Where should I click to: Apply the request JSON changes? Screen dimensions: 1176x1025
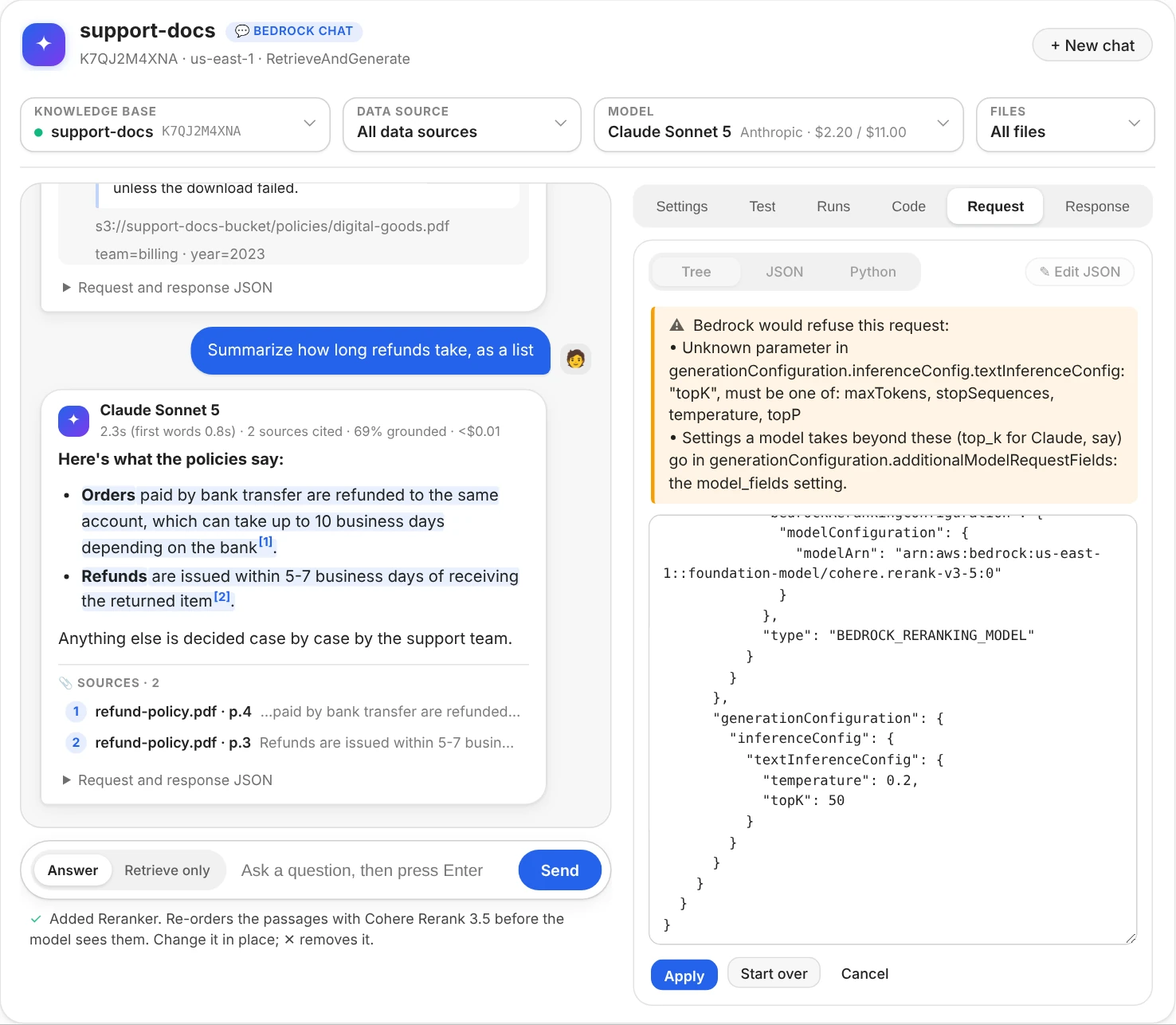click(684, 976)
